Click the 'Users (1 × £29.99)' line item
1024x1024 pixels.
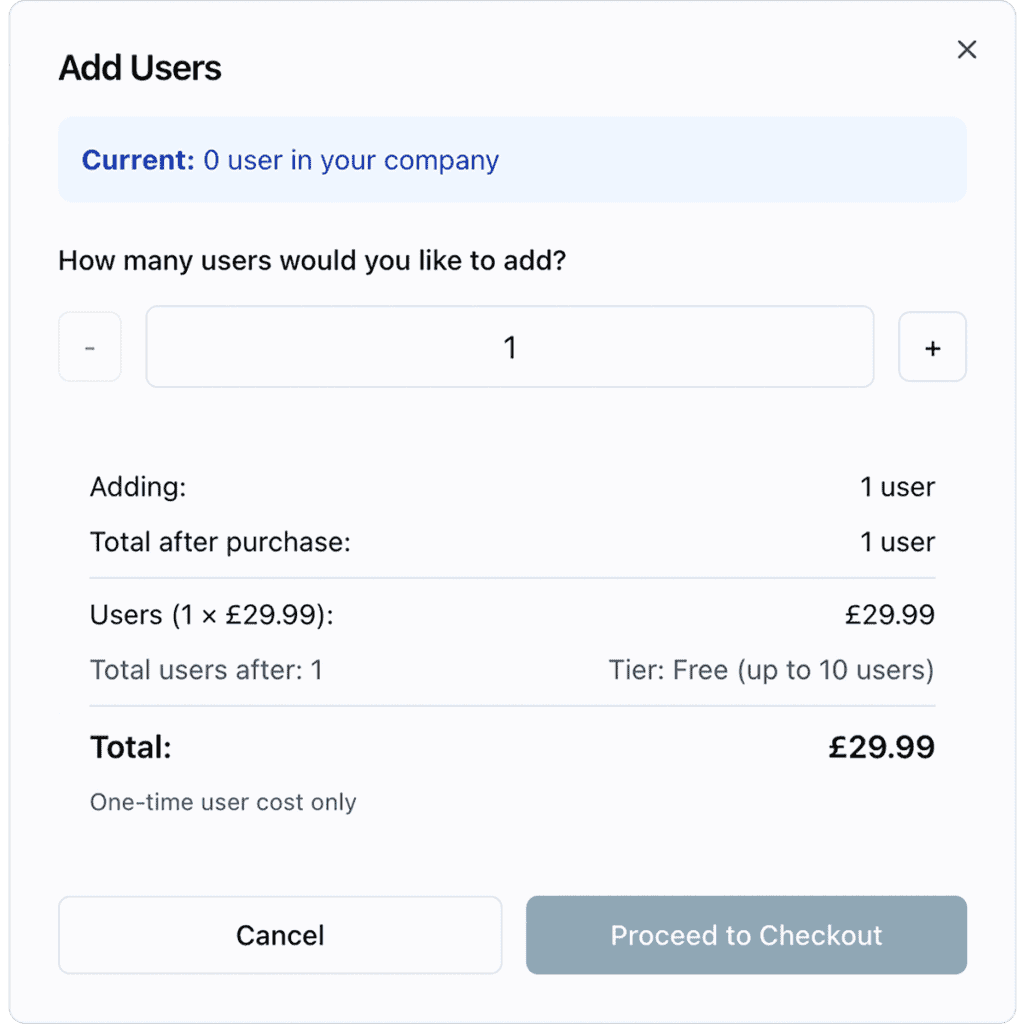tap(212, 614)
